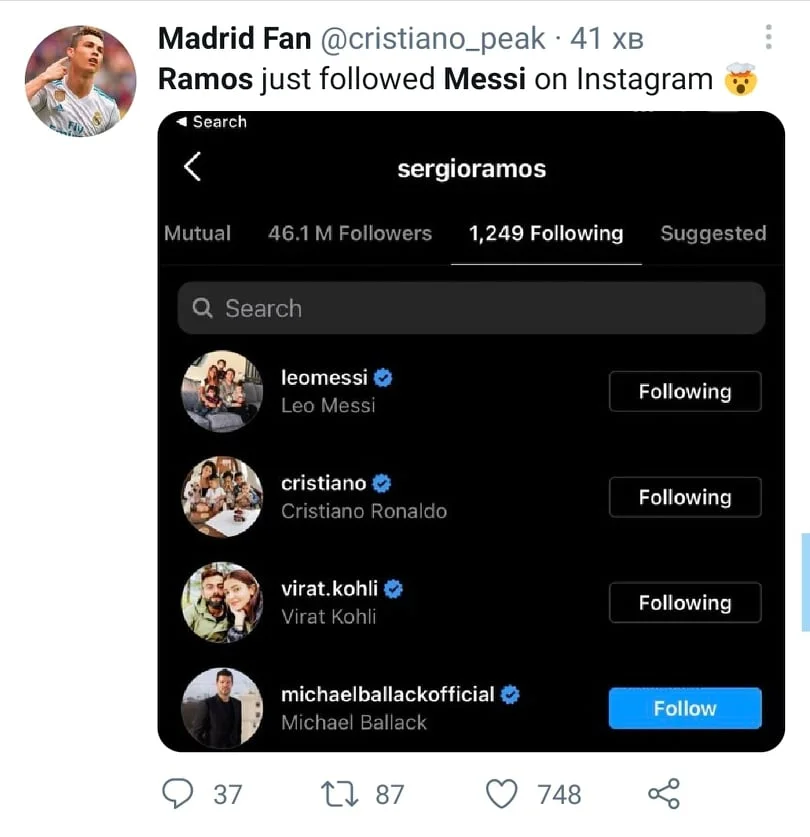Toggle Following button for cristiano
Screen dimensions: 810x837
point(685,497)
